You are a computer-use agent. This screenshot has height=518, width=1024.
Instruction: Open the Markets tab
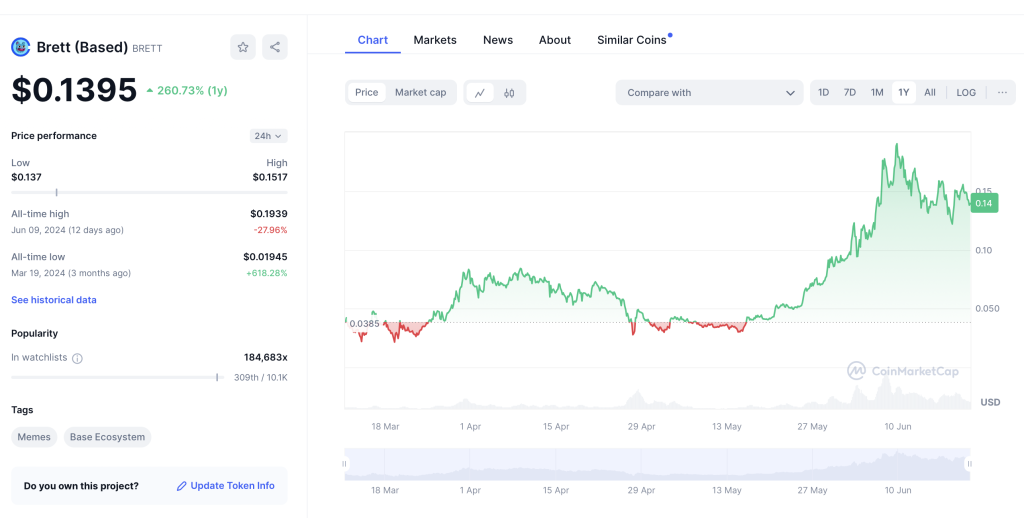(435, 40)
